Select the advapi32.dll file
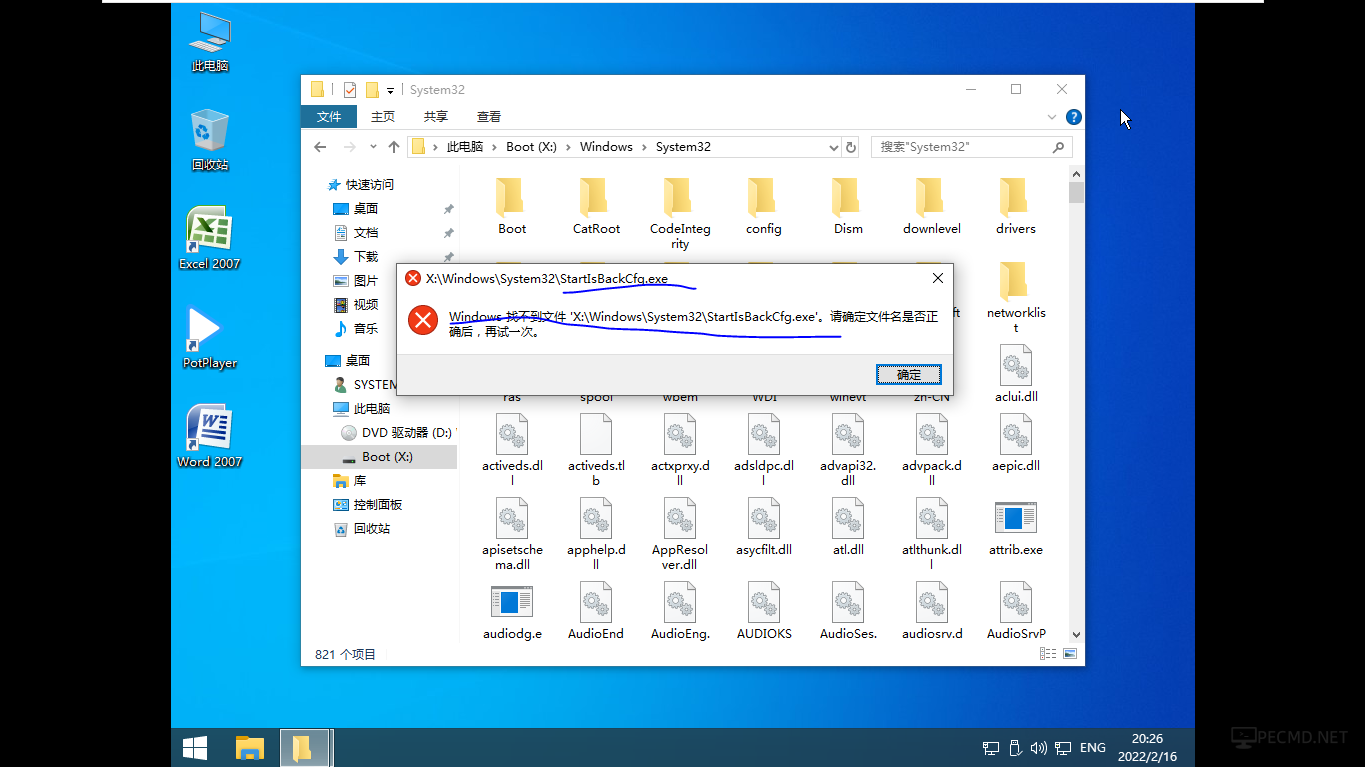This screenshot has height=767, width=1365. click(x=848, y=451)
